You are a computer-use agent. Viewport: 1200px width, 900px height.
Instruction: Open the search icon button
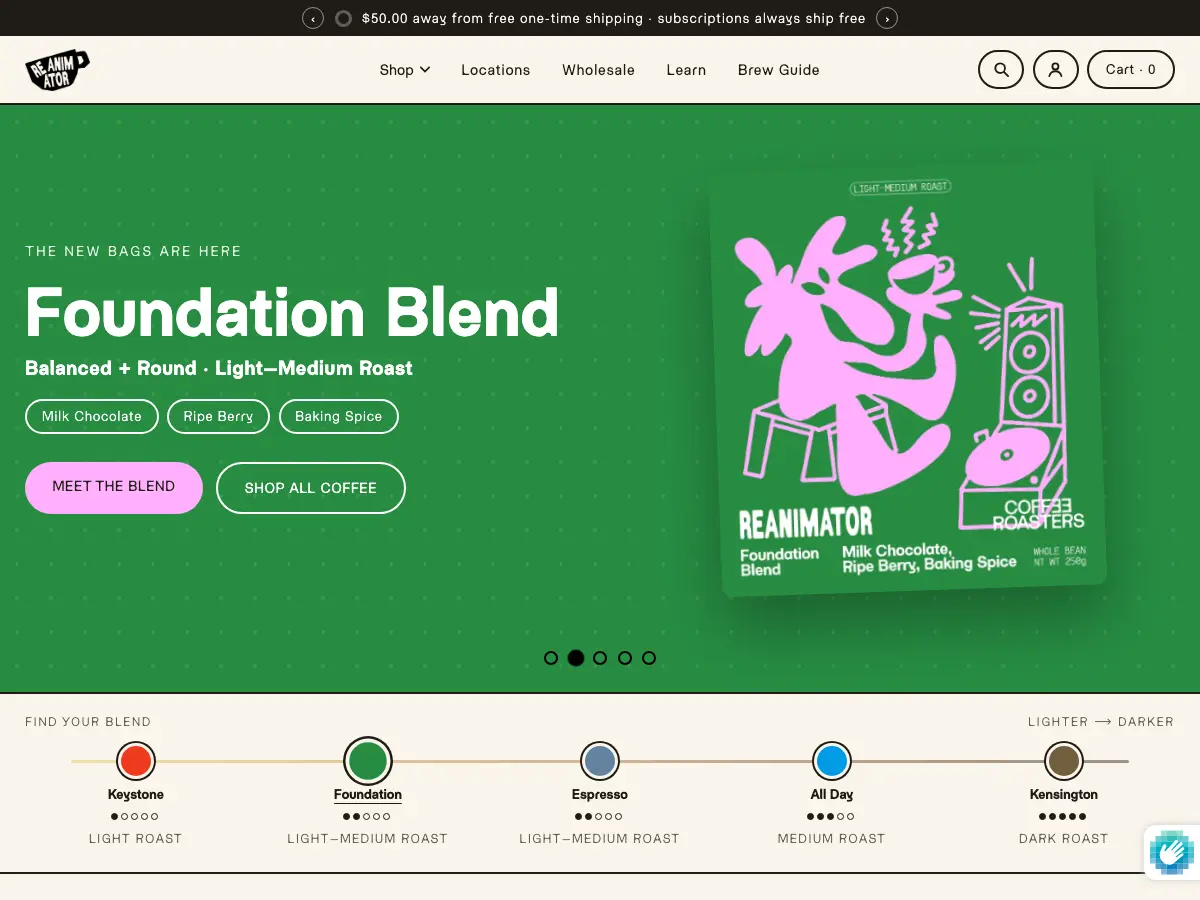[x=1000, y=70]
